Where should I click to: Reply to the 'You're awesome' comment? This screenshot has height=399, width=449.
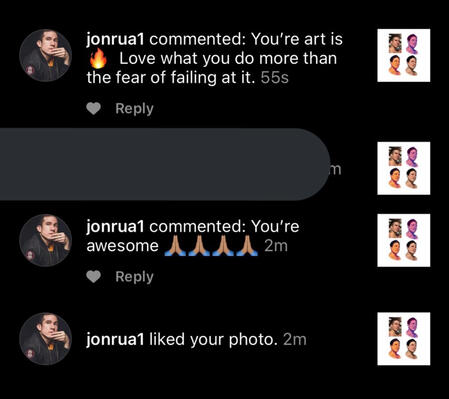point(134,277)
